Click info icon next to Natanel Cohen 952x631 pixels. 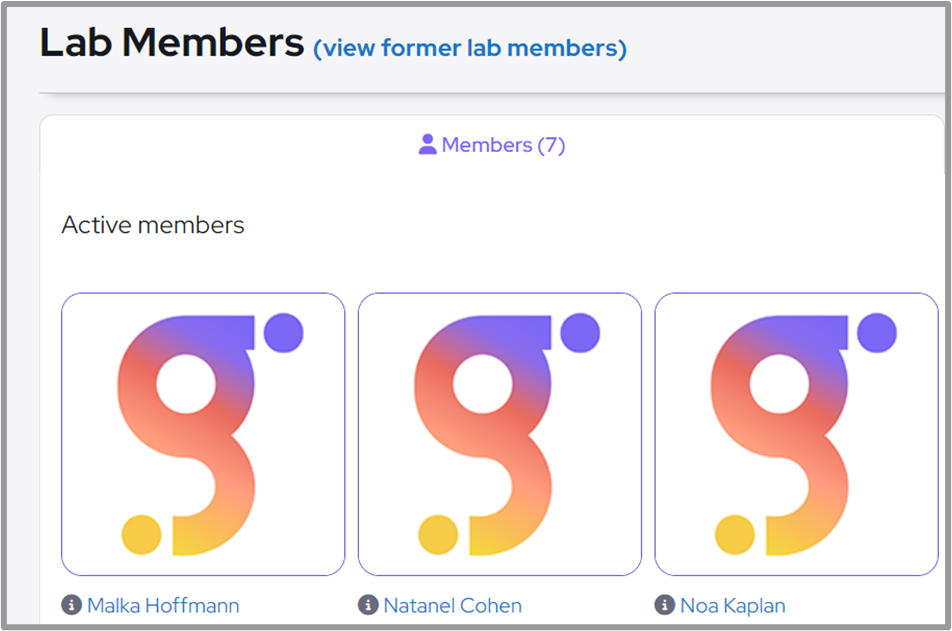click(368, 605)
